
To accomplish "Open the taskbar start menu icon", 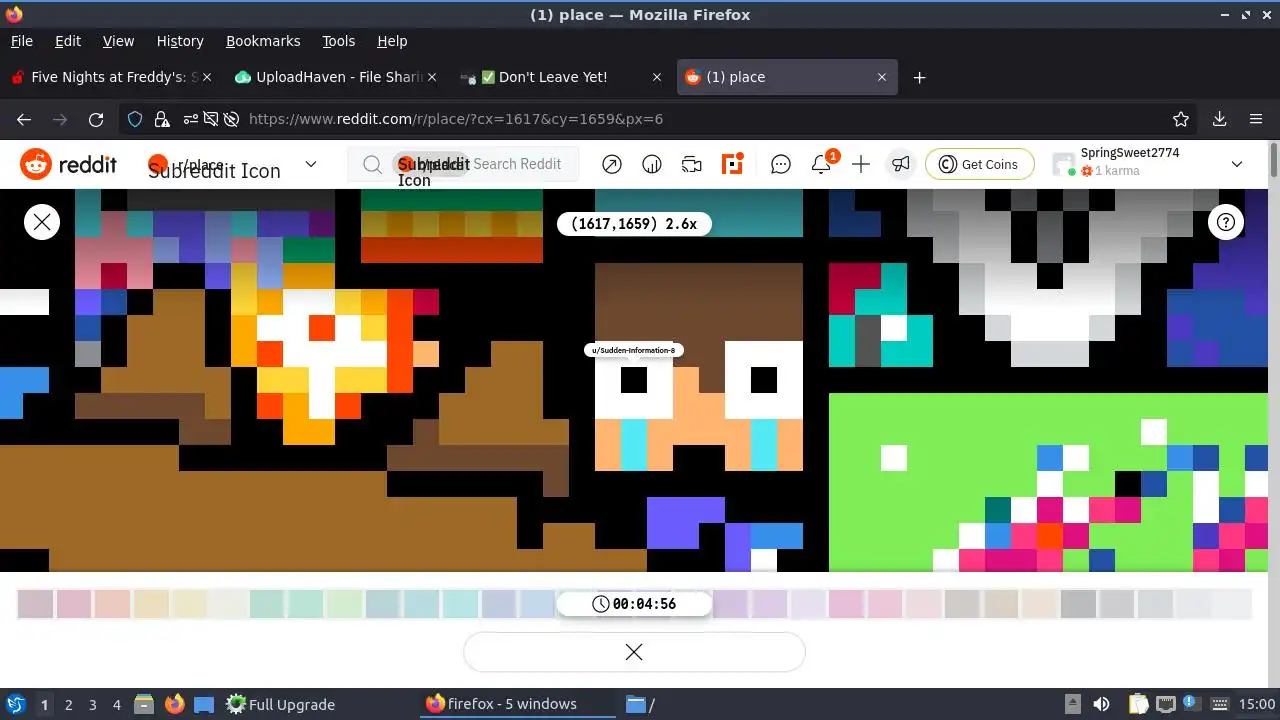I will click(x=15, y=704).
